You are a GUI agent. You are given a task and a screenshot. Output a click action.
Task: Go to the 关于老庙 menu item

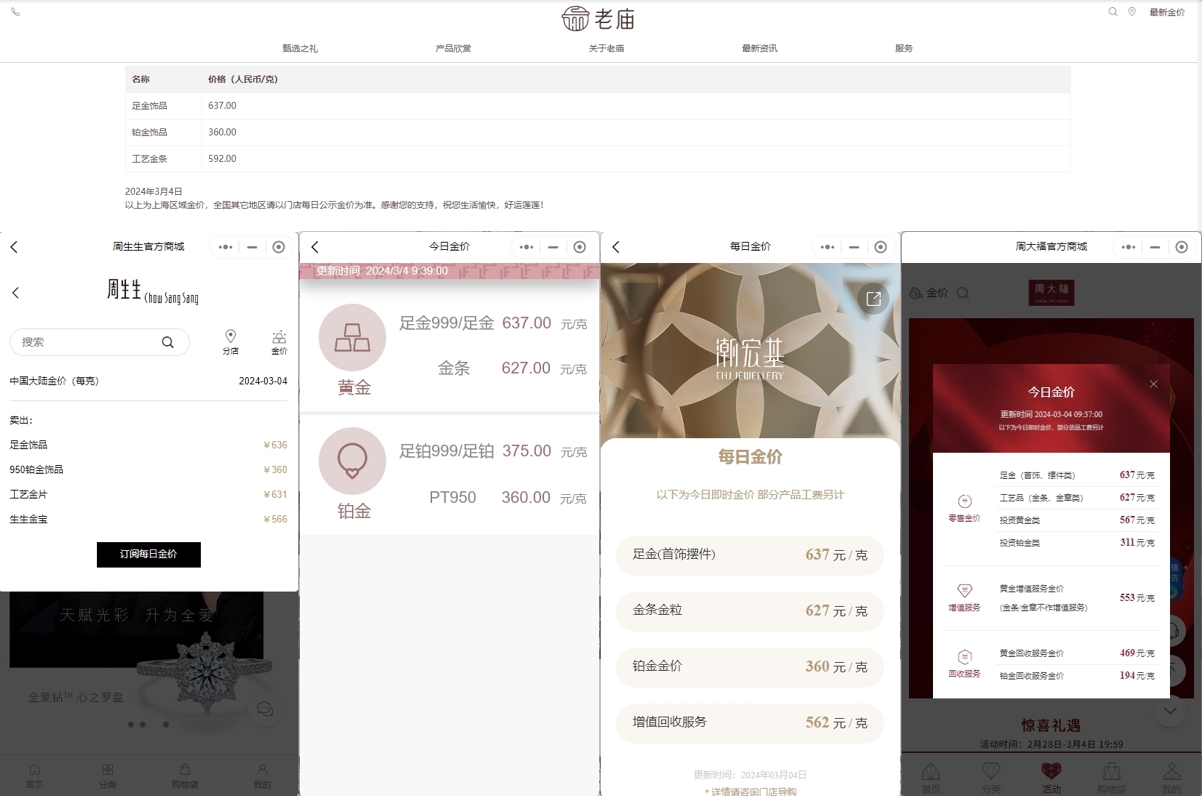(x=606, y=48)
